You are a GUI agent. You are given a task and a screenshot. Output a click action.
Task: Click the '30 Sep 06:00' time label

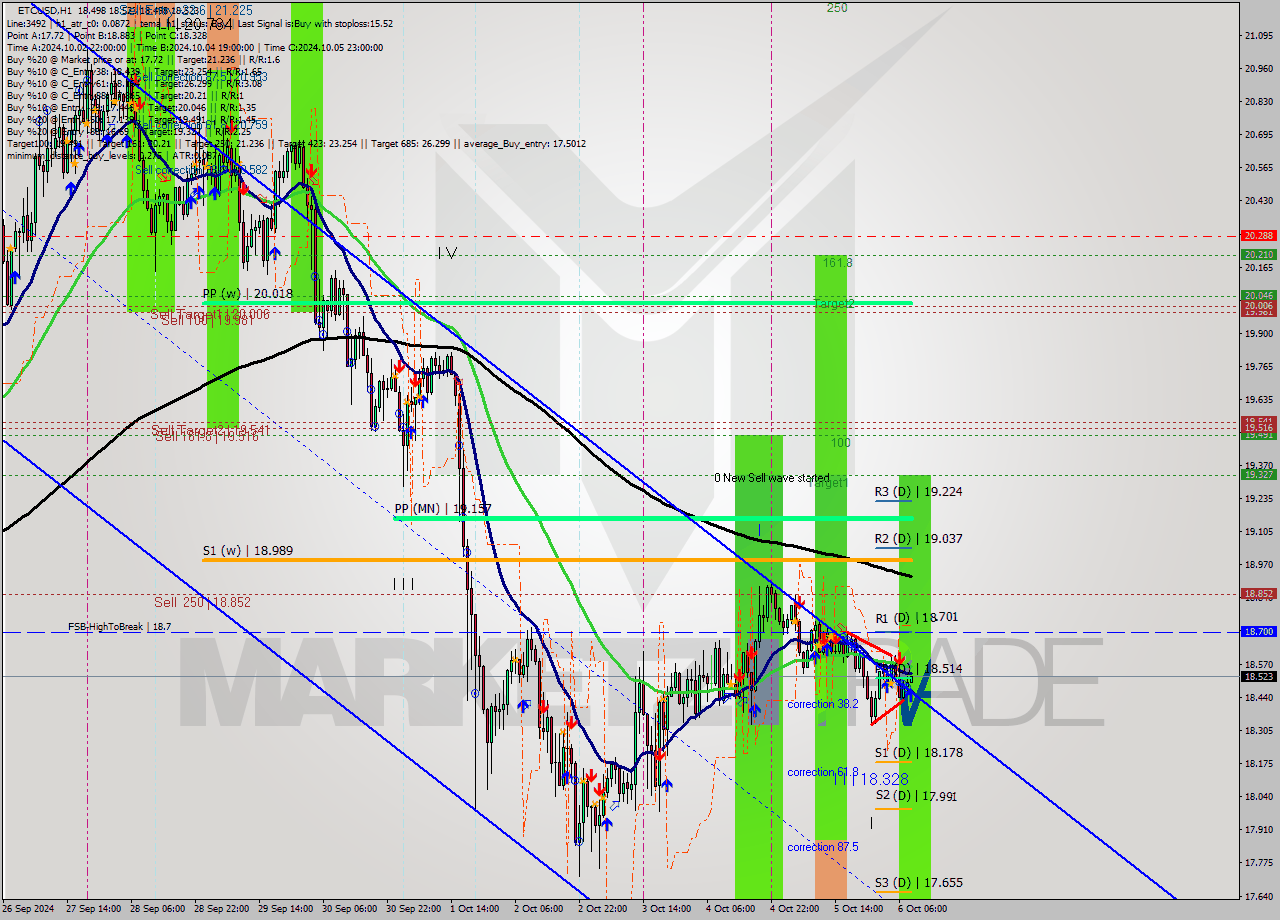(x=348, y=909)
